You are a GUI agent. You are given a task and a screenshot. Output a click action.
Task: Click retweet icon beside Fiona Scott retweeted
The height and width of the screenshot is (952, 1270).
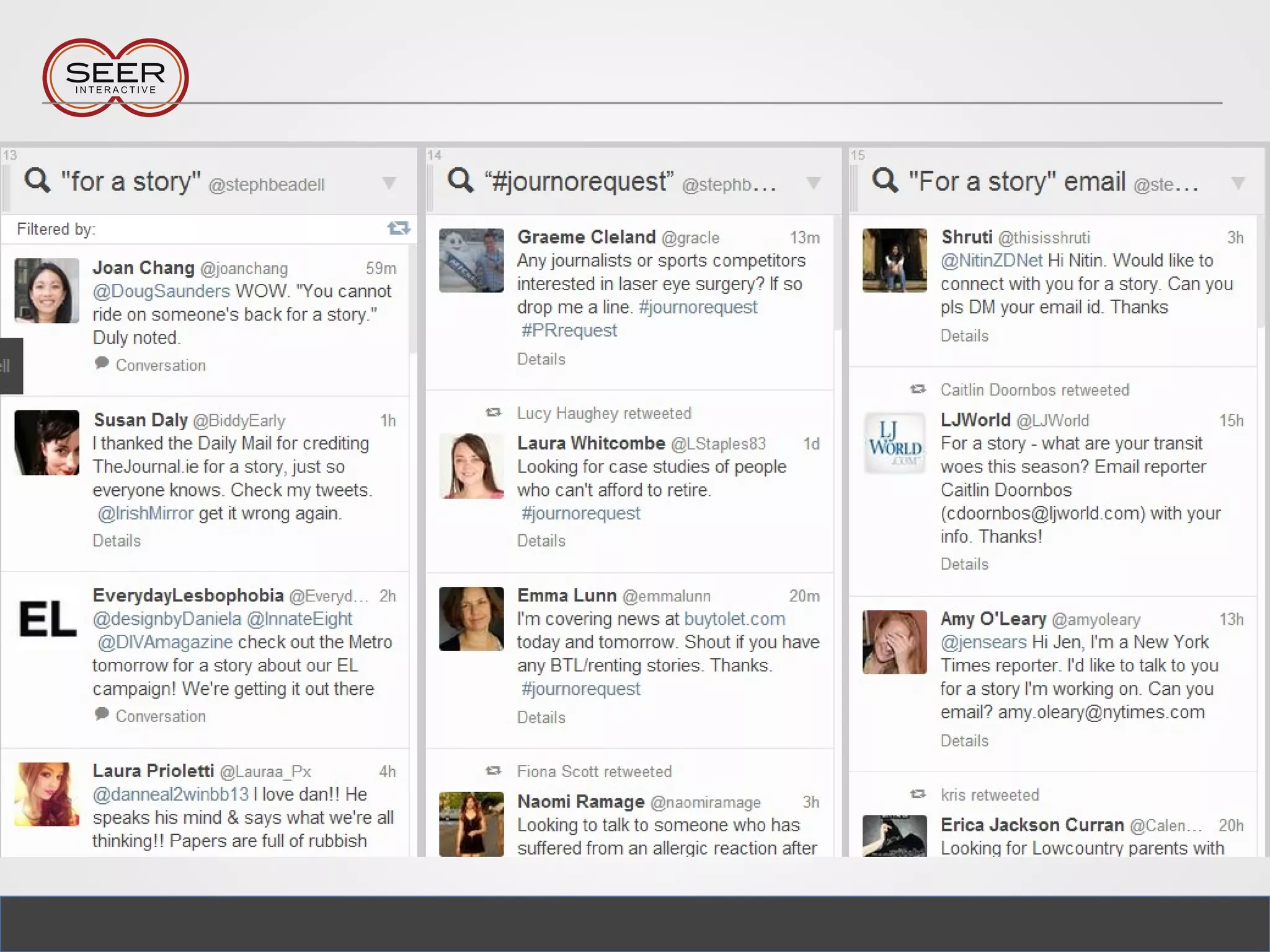[x=494, y=771]
